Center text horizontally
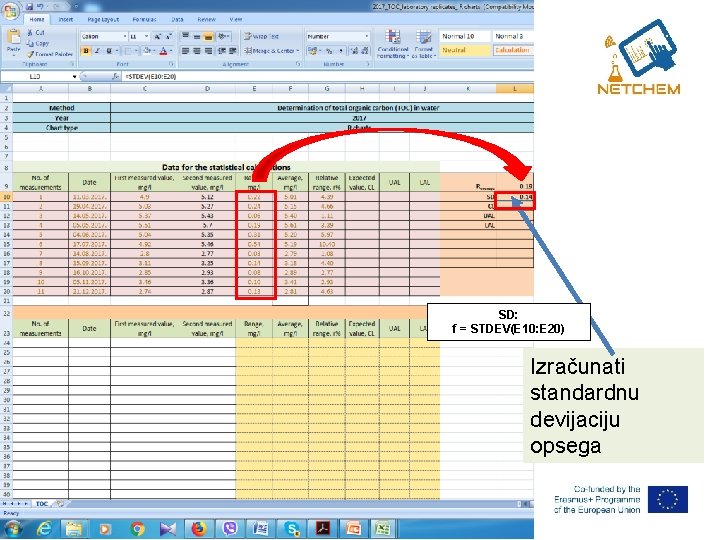This screenshot has height=540, width=720. [197, 51]
